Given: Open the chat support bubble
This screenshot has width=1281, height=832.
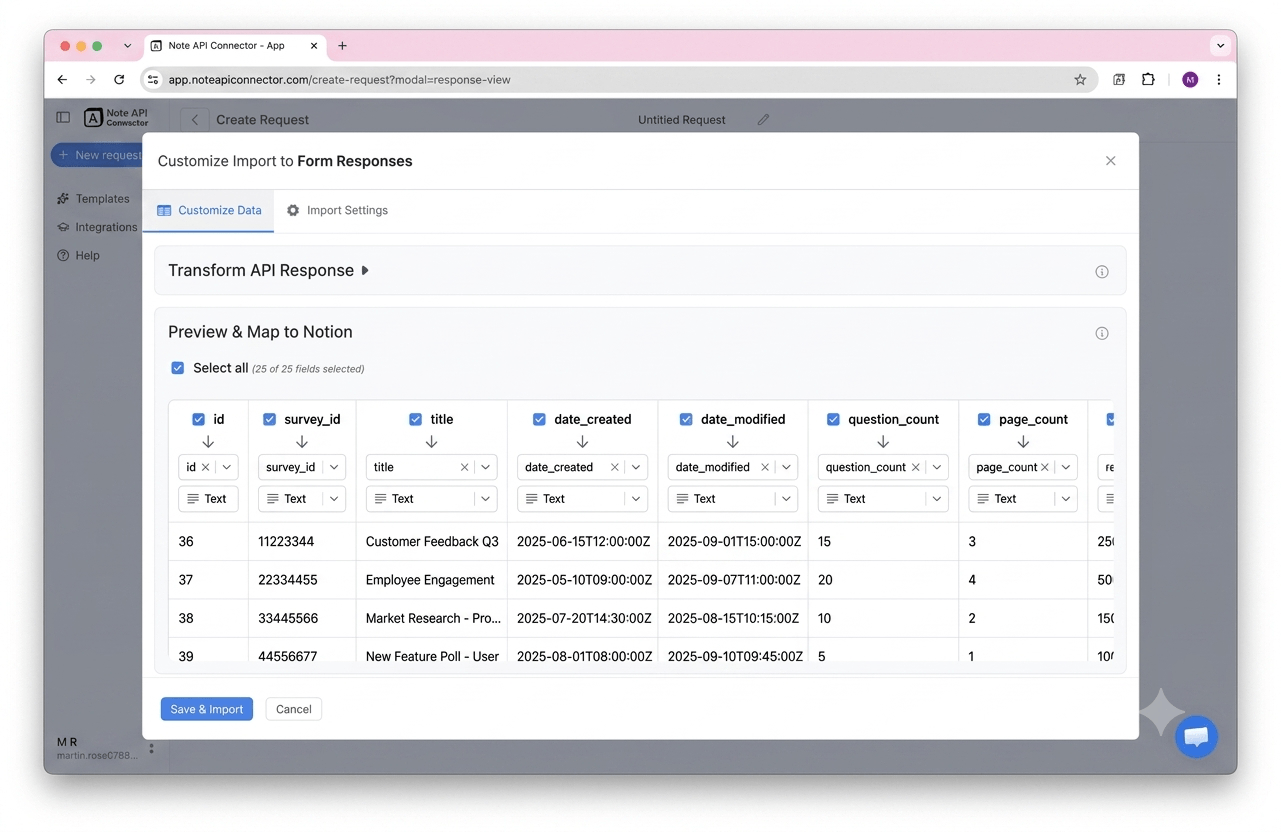Looking at the screenshot, I should click(x=1196, y=737).
